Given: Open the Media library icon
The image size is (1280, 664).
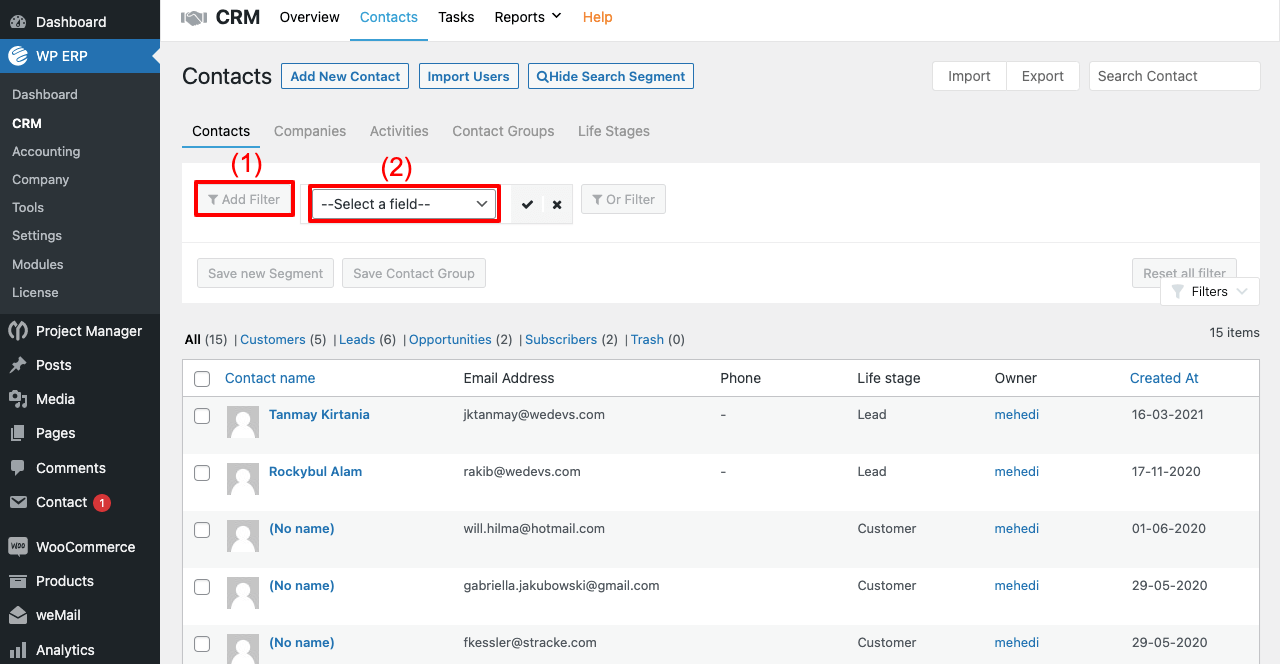Looking at the screenshot, I should [18, 399].
